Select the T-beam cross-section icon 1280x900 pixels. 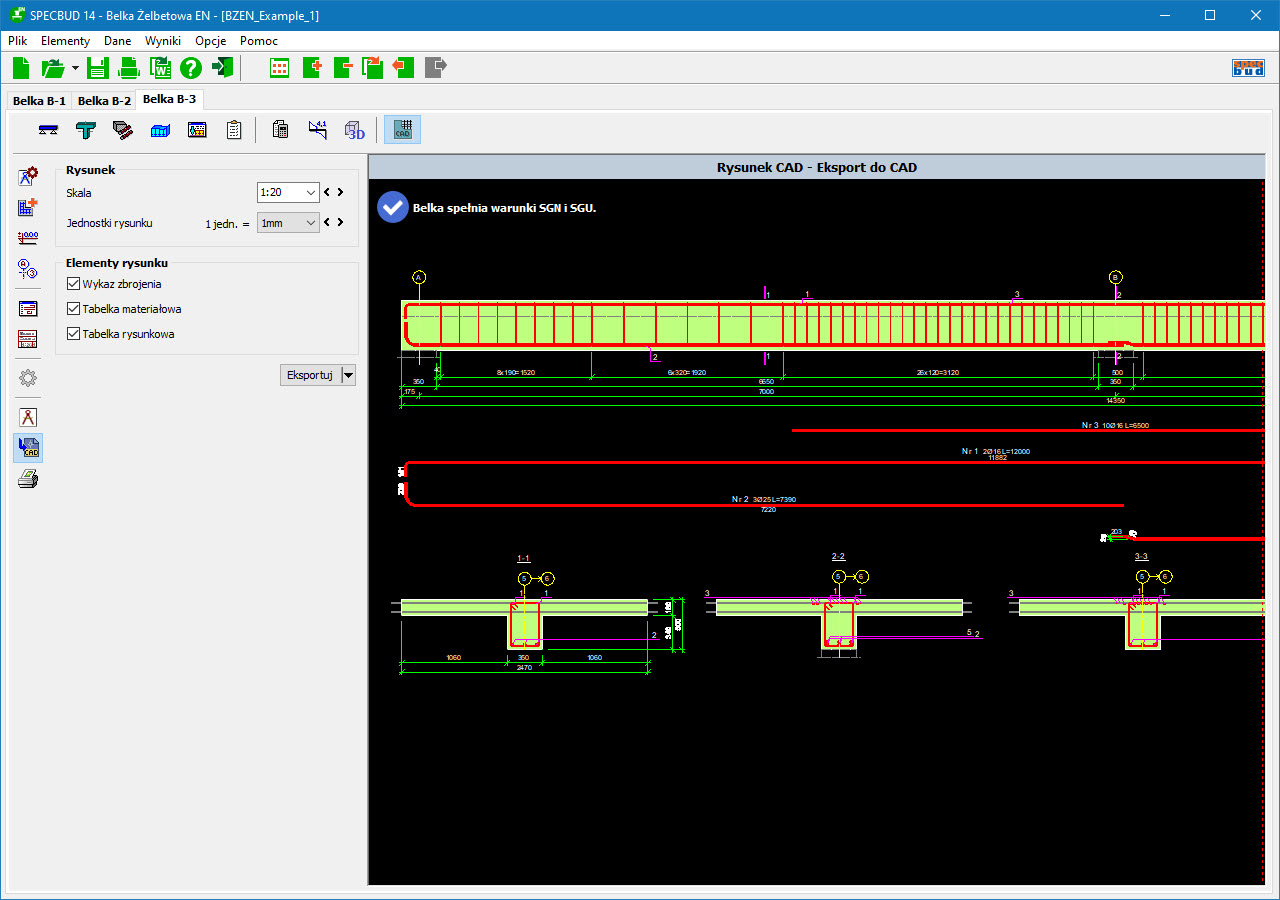click(86, 130)
